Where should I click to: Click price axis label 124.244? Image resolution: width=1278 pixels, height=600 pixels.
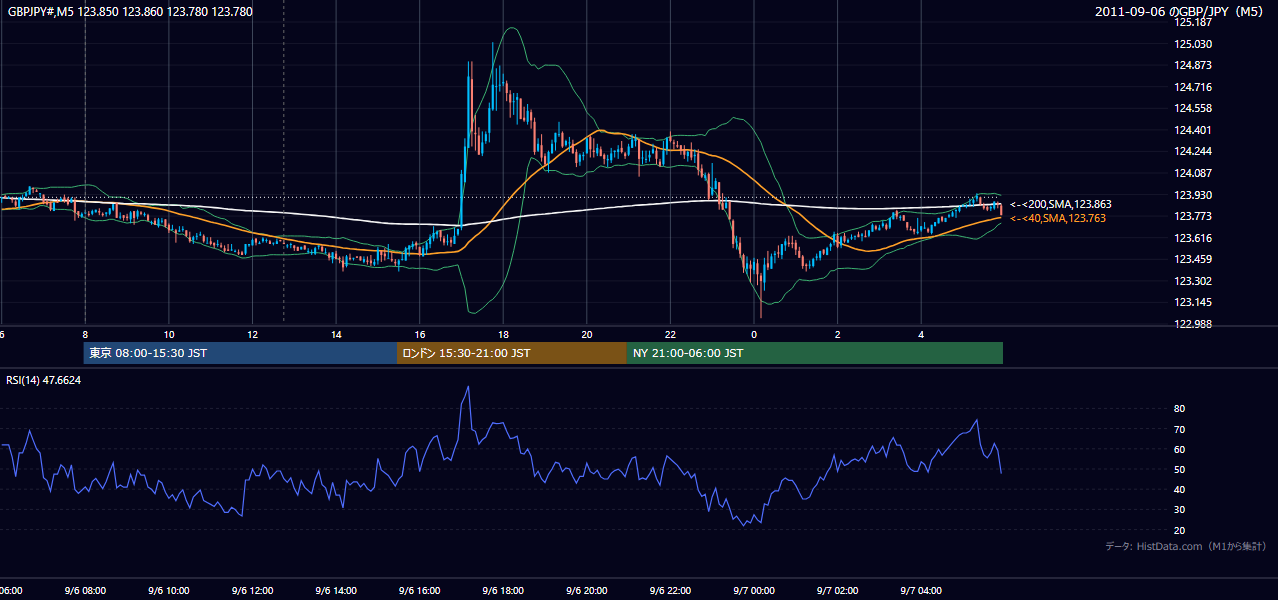coord(1193,151)
